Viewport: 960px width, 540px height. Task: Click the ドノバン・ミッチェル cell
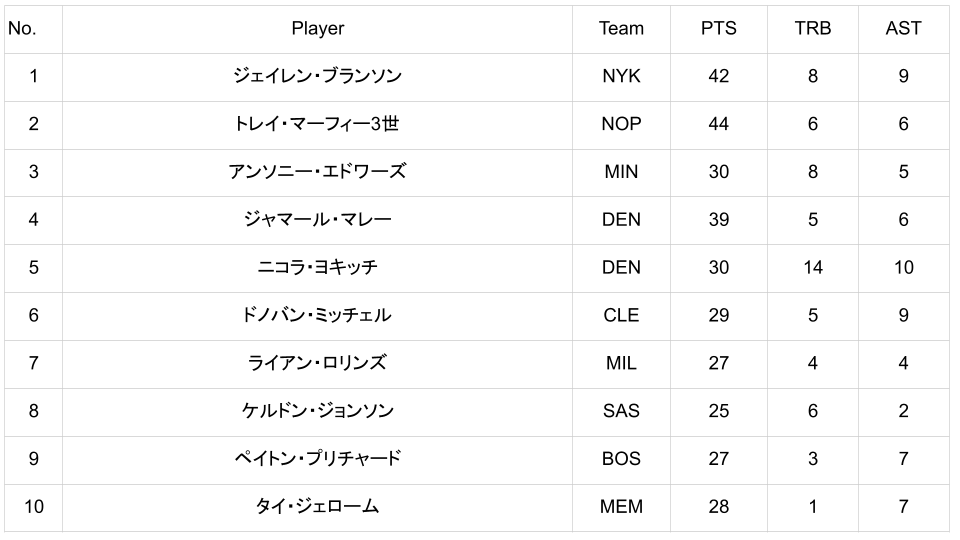coord(317,315)
